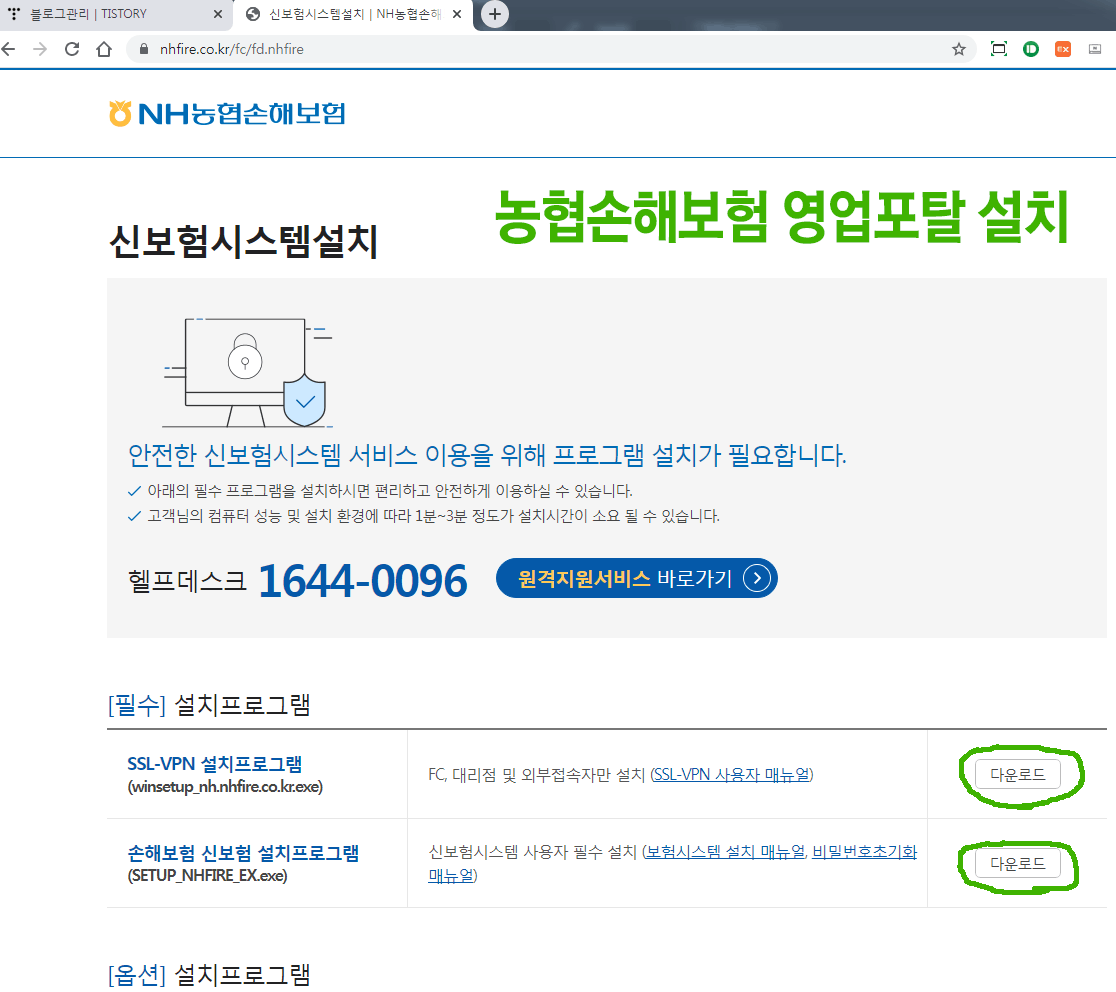Open the green circle extension icon
The height and width of the screenshot is (992, 1116).
[x=1031, y=49]
